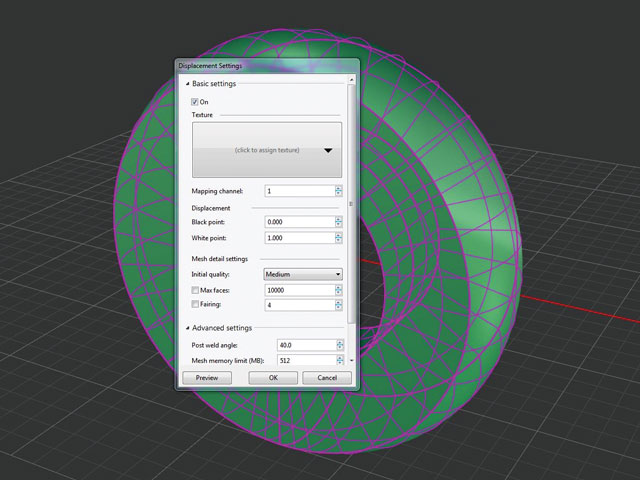Confirm with the OK button
This screenshot has height=480, width=640.
point(273,378)
